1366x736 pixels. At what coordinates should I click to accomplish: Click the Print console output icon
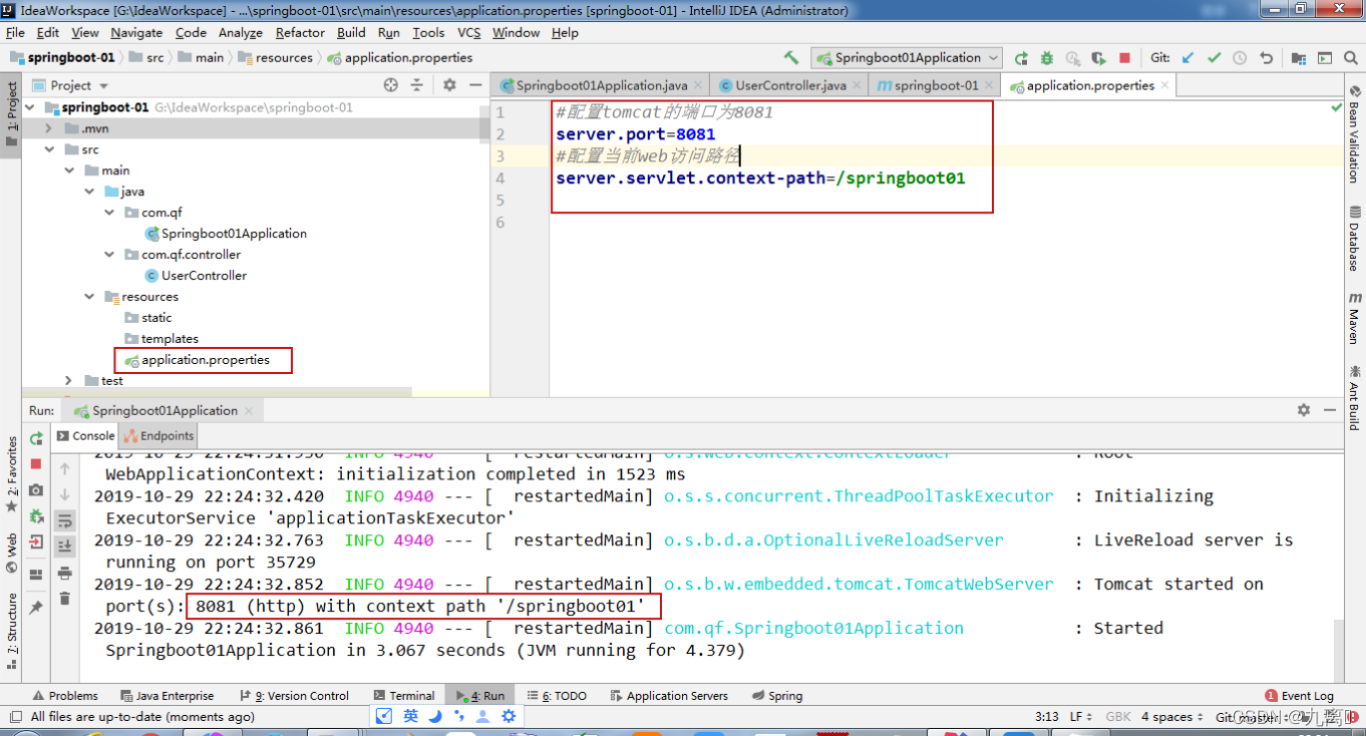[65, 572]
